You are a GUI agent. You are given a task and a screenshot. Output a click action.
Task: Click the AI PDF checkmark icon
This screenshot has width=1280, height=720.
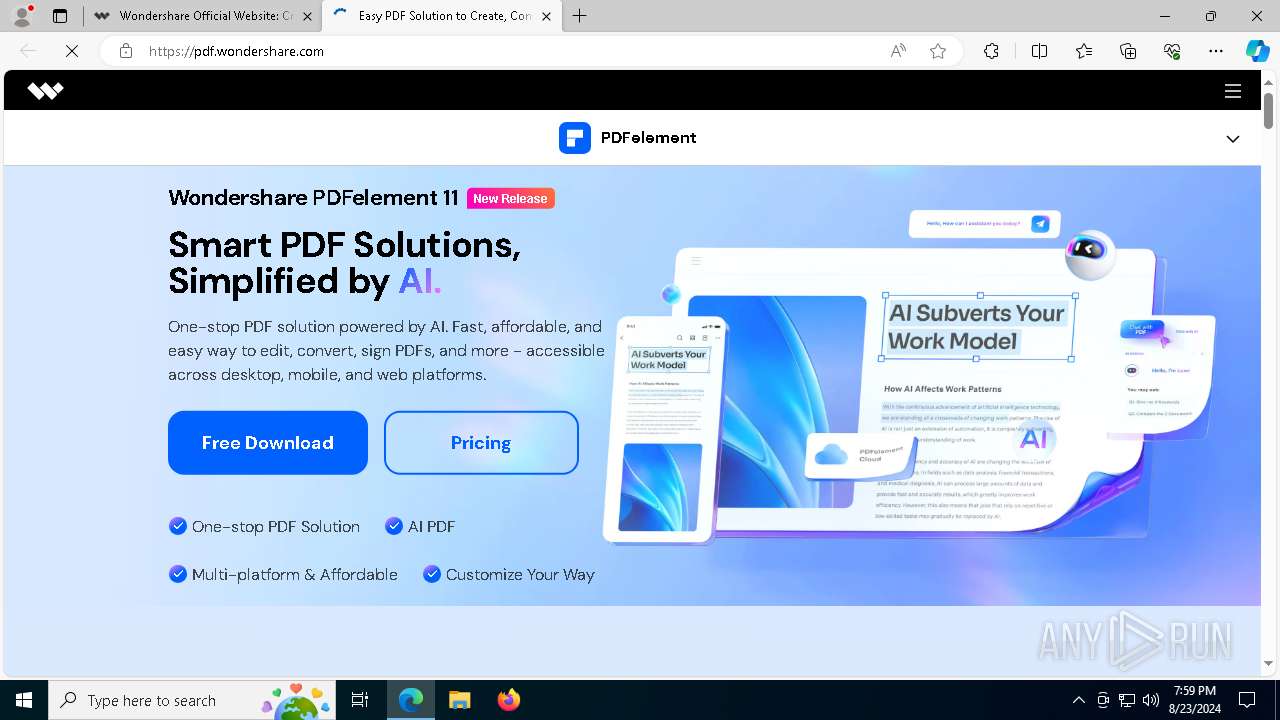coord(394,526)
